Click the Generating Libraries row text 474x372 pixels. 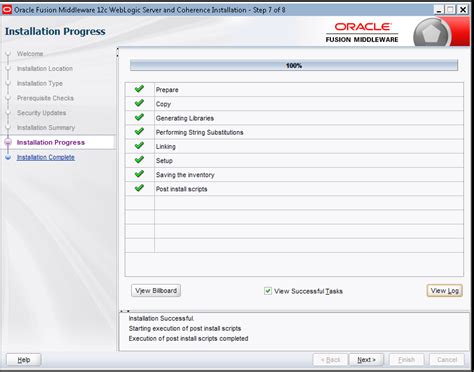pos(185,118)
